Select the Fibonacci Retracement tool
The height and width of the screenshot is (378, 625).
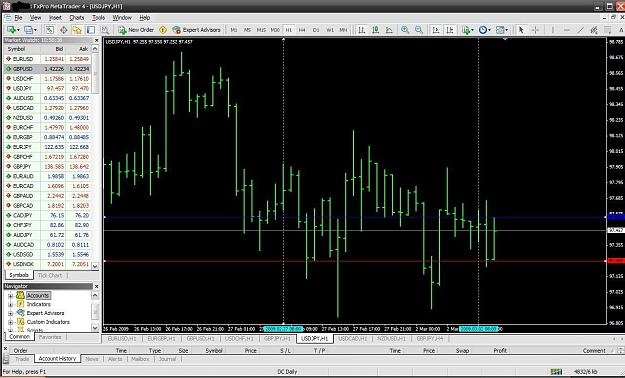pos(607,30)
